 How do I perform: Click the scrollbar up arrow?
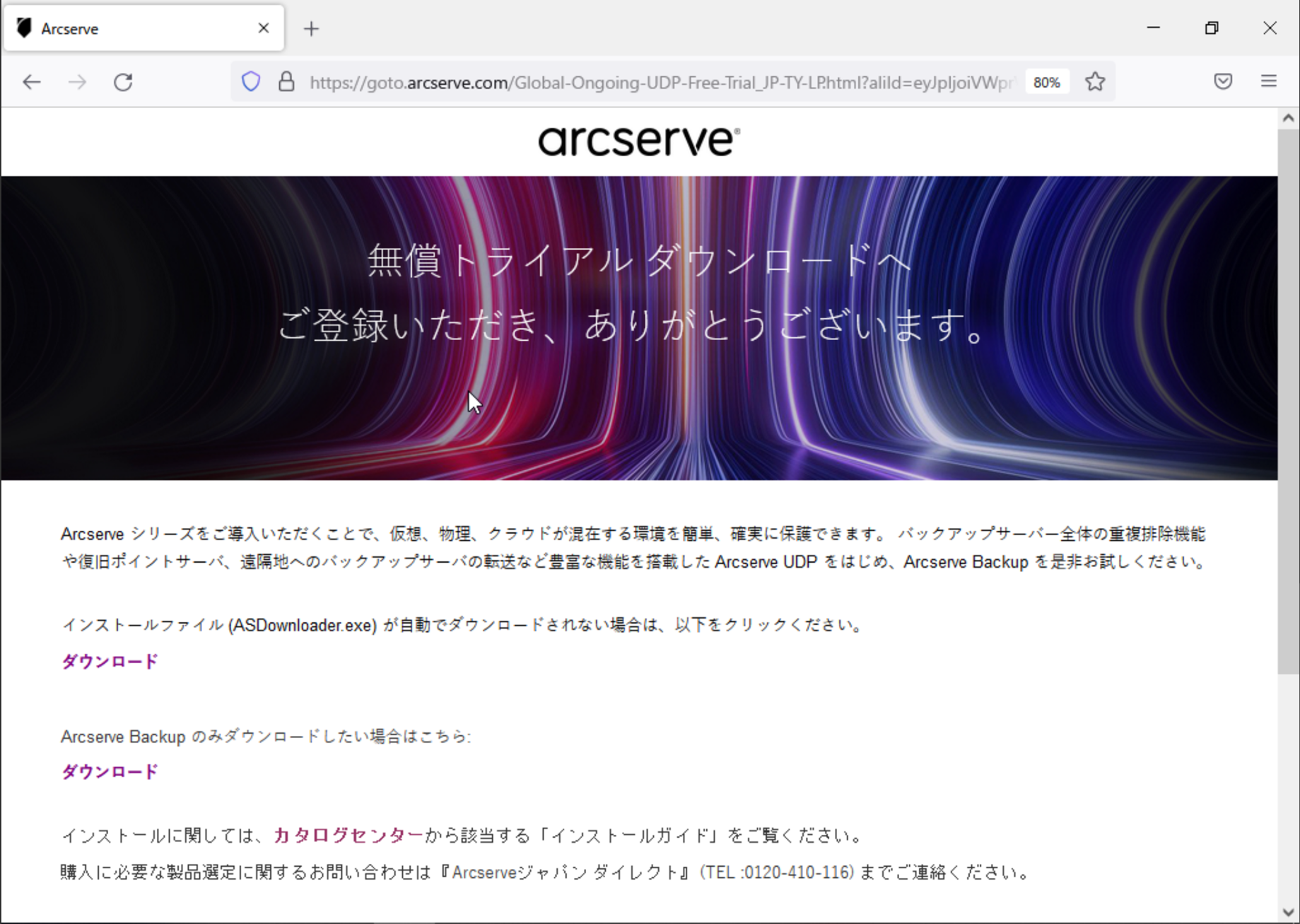[x=1287, y=117]
